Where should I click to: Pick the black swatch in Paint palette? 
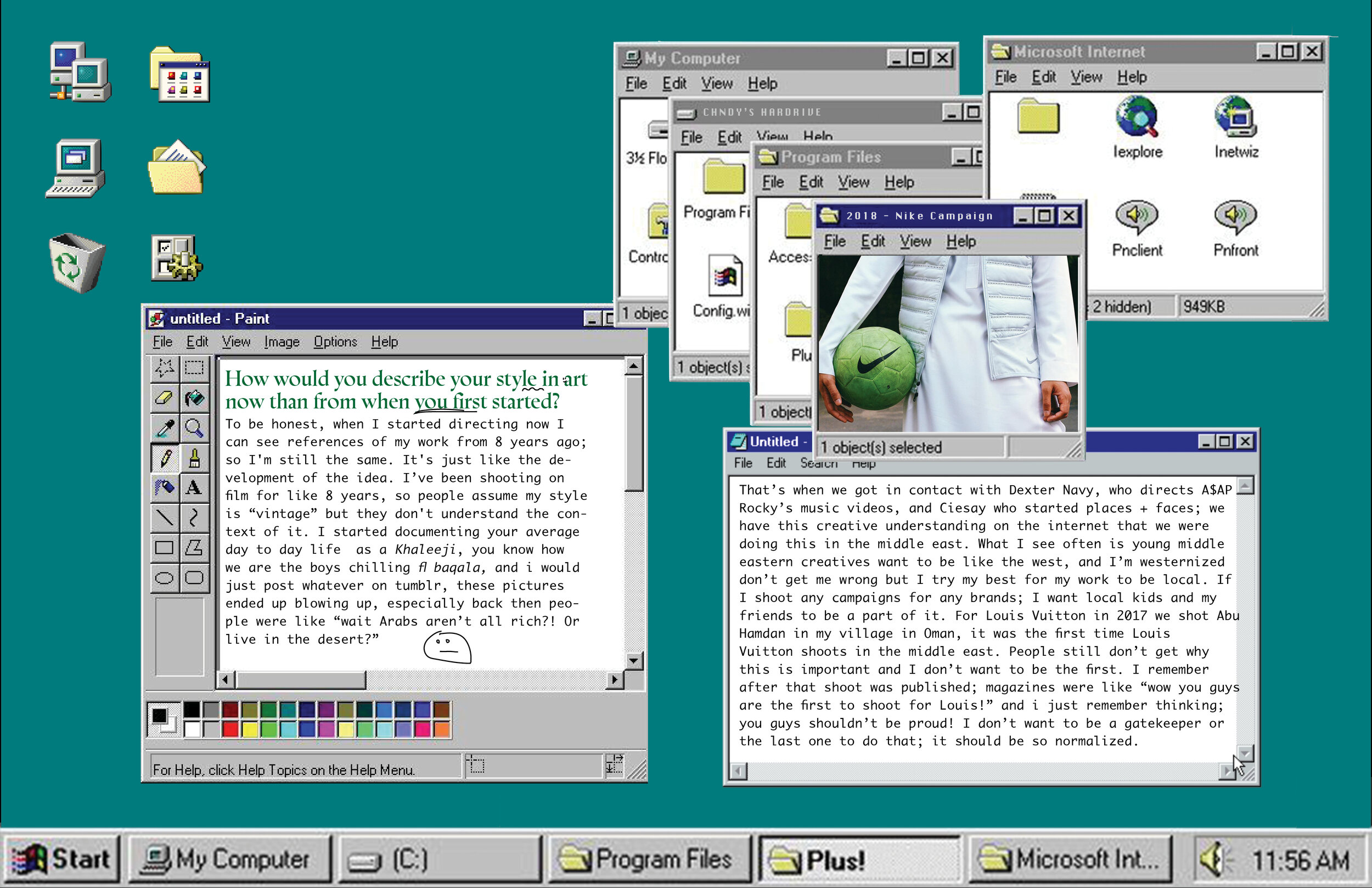click(192, 709)
